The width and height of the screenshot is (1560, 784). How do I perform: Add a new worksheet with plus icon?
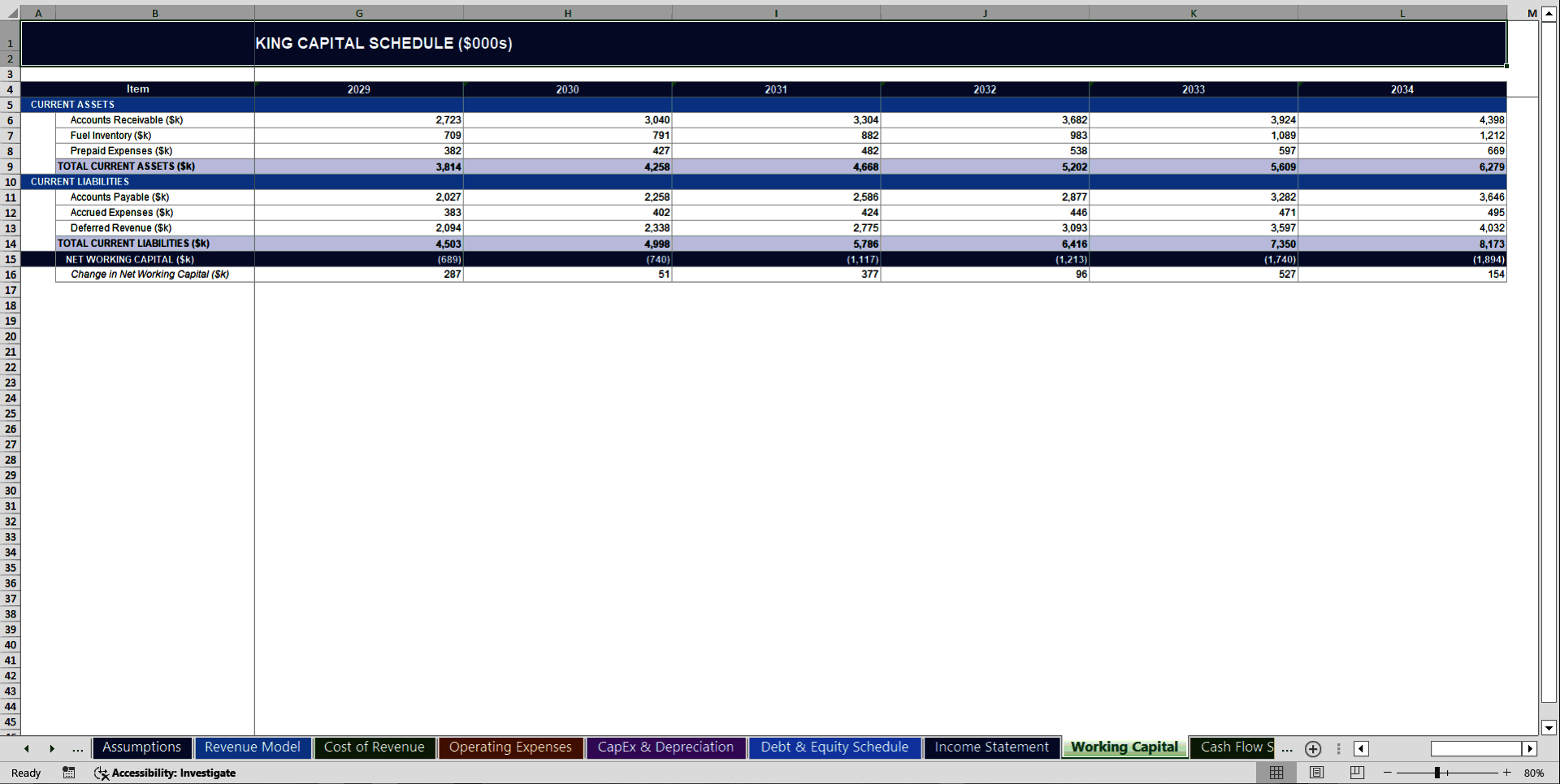pyautogui.click(x=1312, y=749)
